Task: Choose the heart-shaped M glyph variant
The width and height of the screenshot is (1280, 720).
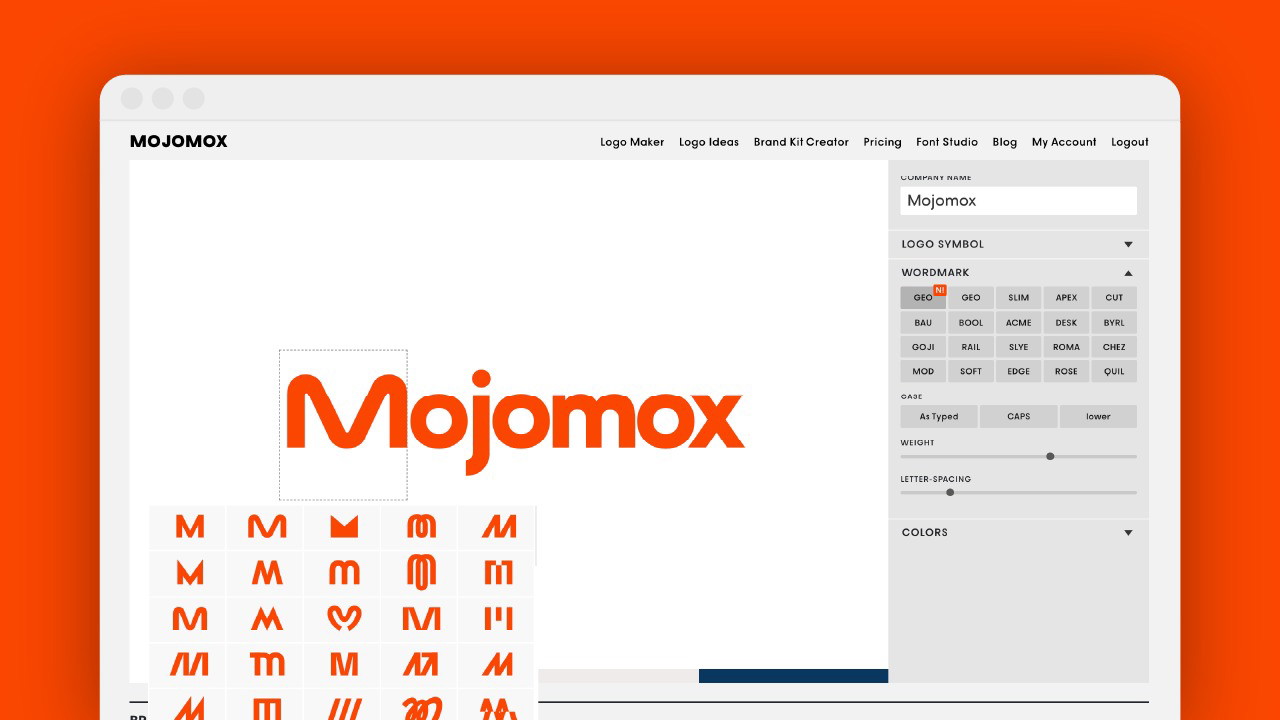Action: [x=343, y=618]
